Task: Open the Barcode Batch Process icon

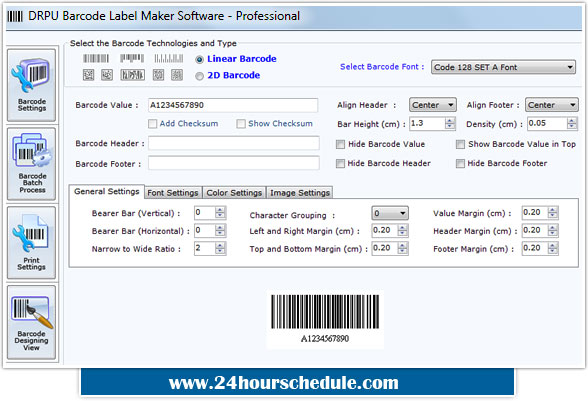Action: (32, 164)
